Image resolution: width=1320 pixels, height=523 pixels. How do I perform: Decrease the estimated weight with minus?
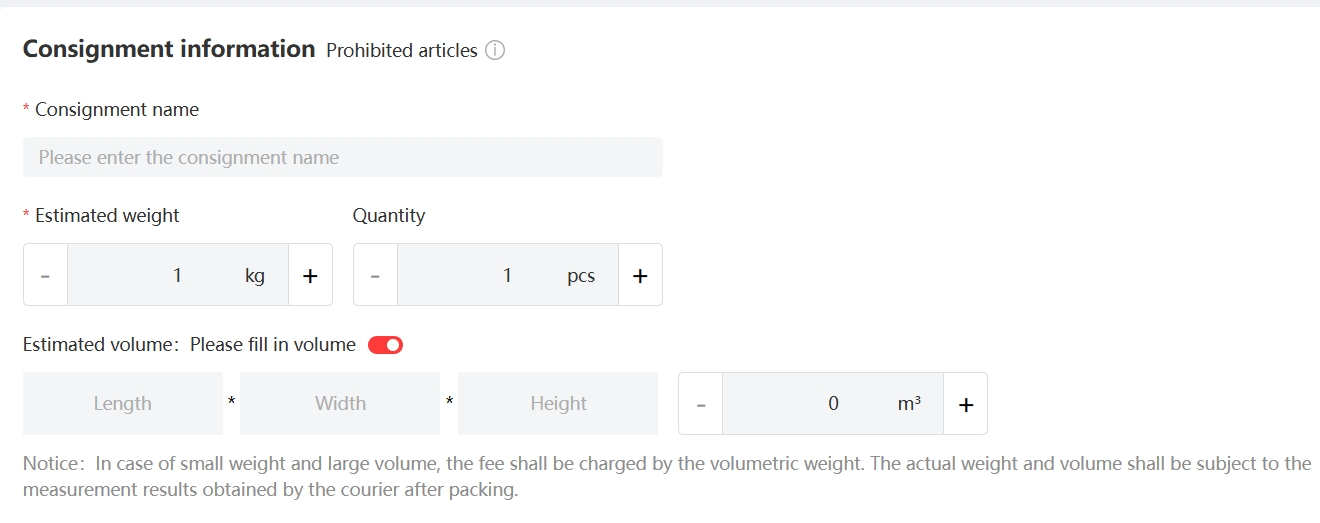tap(45, 275)
